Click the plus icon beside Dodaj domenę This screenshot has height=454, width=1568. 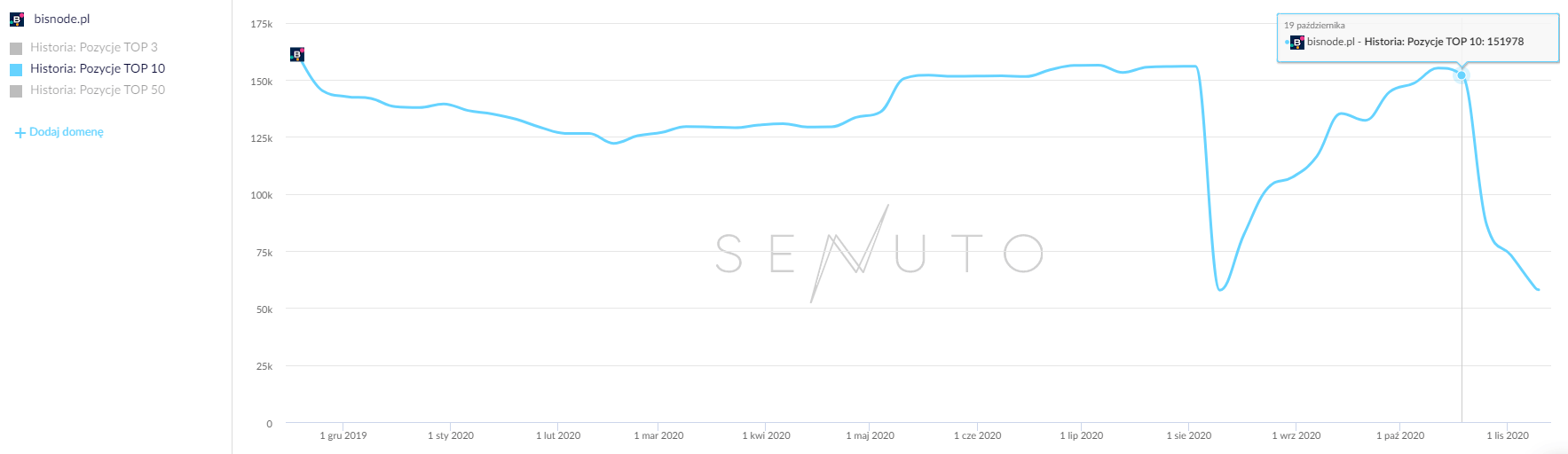[x=20, y=133]
